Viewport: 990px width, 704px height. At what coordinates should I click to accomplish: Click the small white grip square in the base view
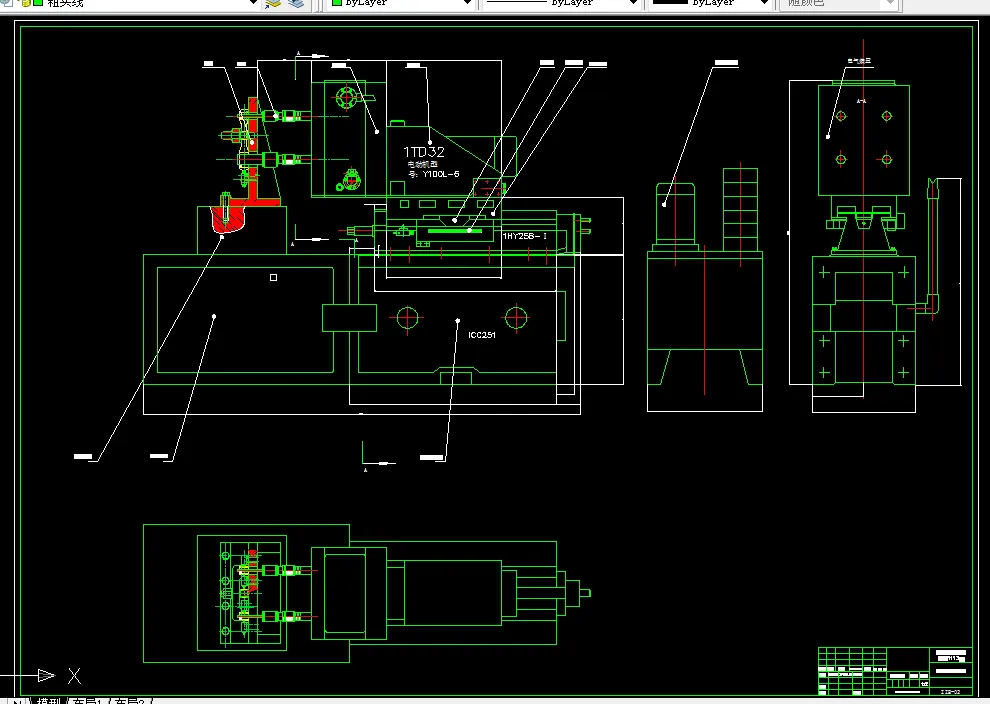click(x=273, y=277)
